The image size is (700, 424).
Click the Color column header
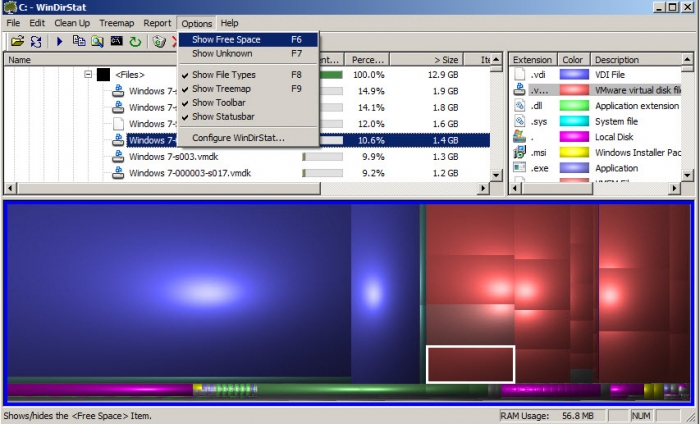[x=574, y=59]
